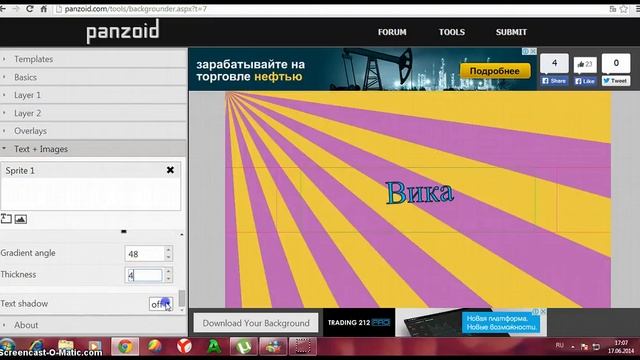Screen dimensions: 640x360
Task: Decrease Thickness with down arrow
Action: click(168, 279)
